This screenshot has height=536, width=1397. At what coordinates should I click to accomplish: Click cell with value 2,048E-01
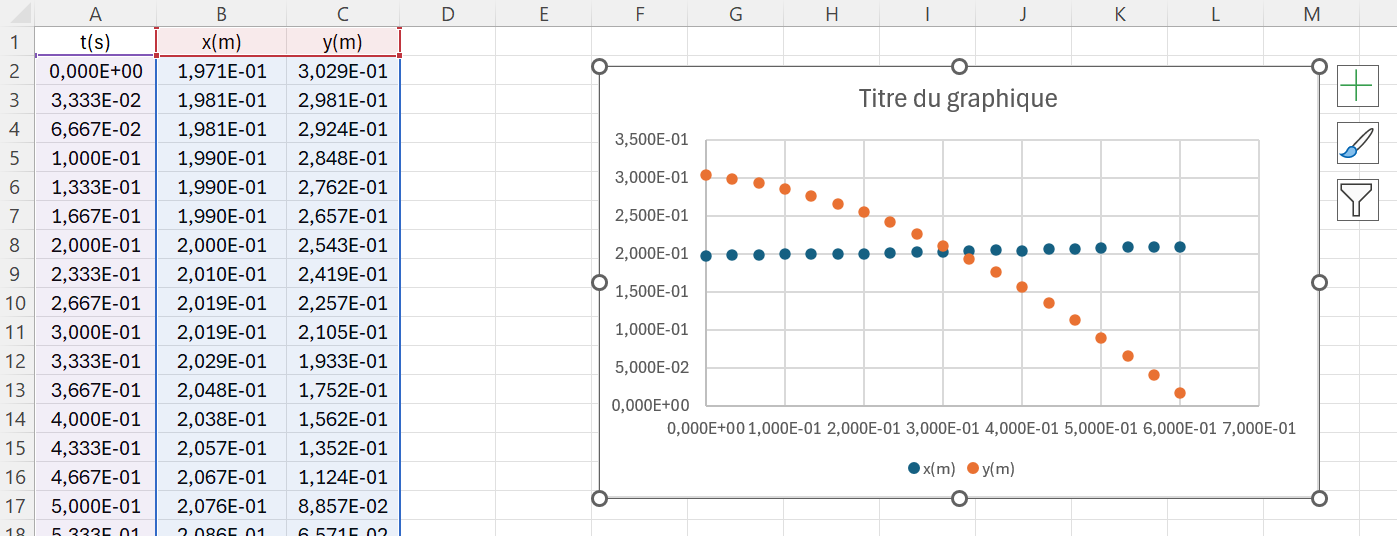coord(221,390)
